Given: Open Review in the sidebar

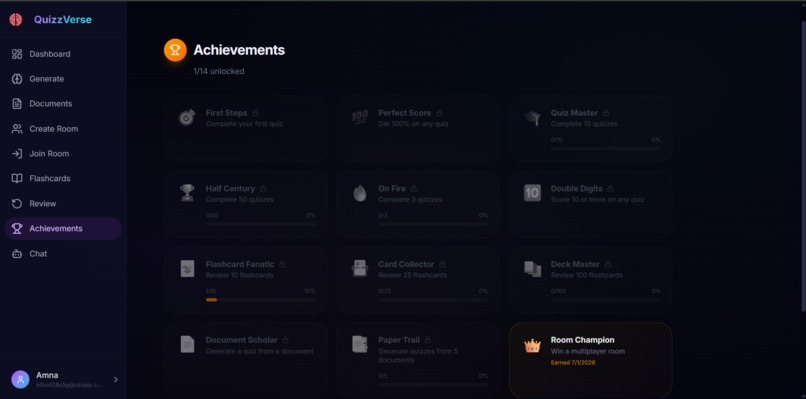Looking at the screenshot, I should tap(63, 204).
